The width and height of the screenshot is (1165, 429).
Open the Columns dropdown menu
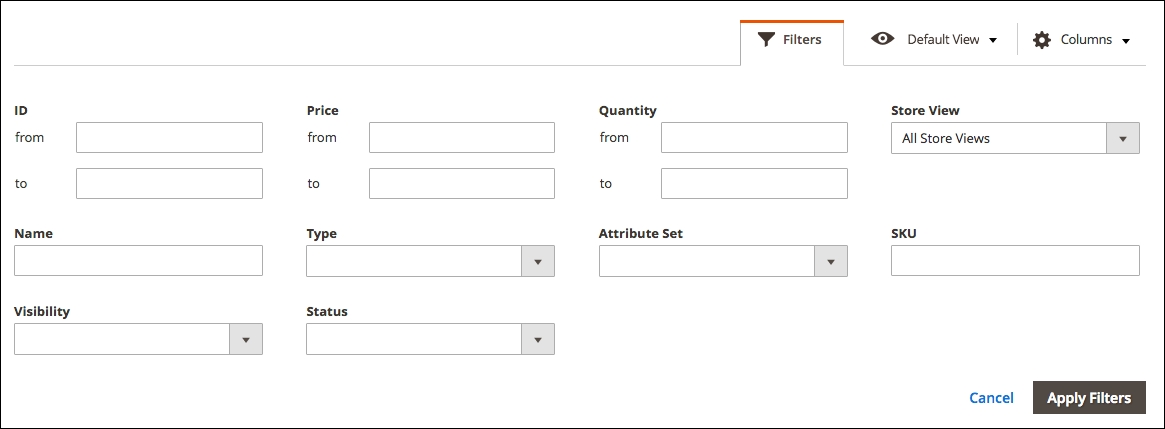(1082, 40)
